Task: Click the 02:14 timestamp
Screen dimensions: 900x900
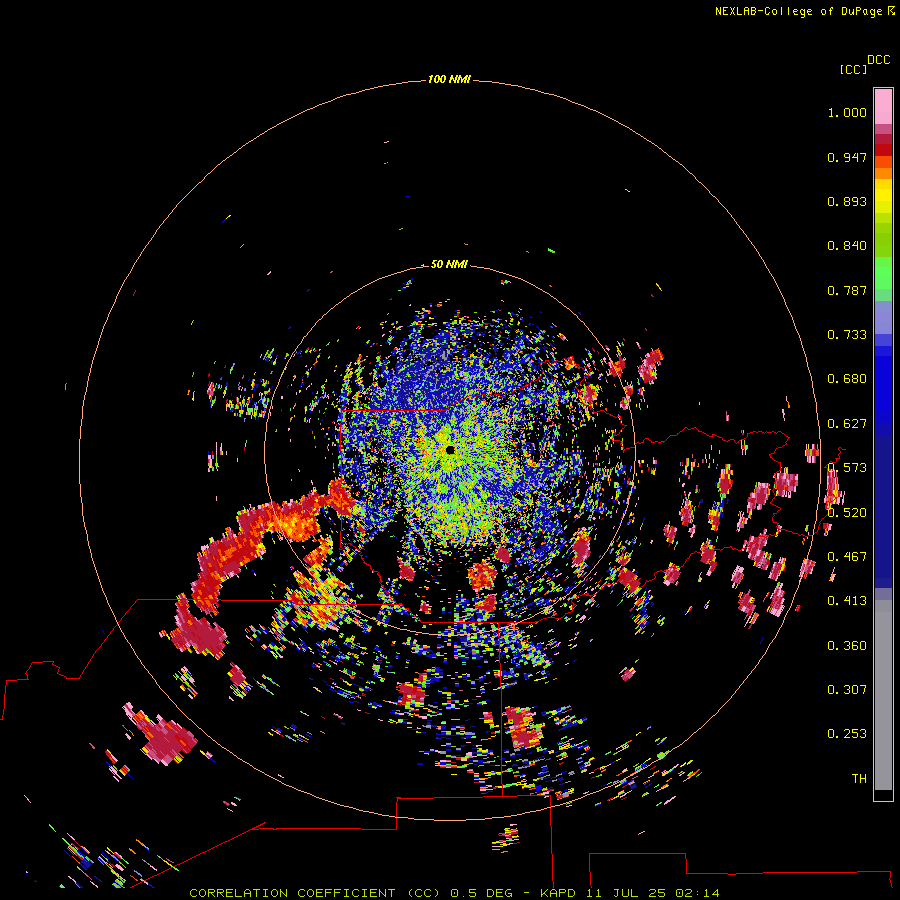Action: [x=697, y=893]
